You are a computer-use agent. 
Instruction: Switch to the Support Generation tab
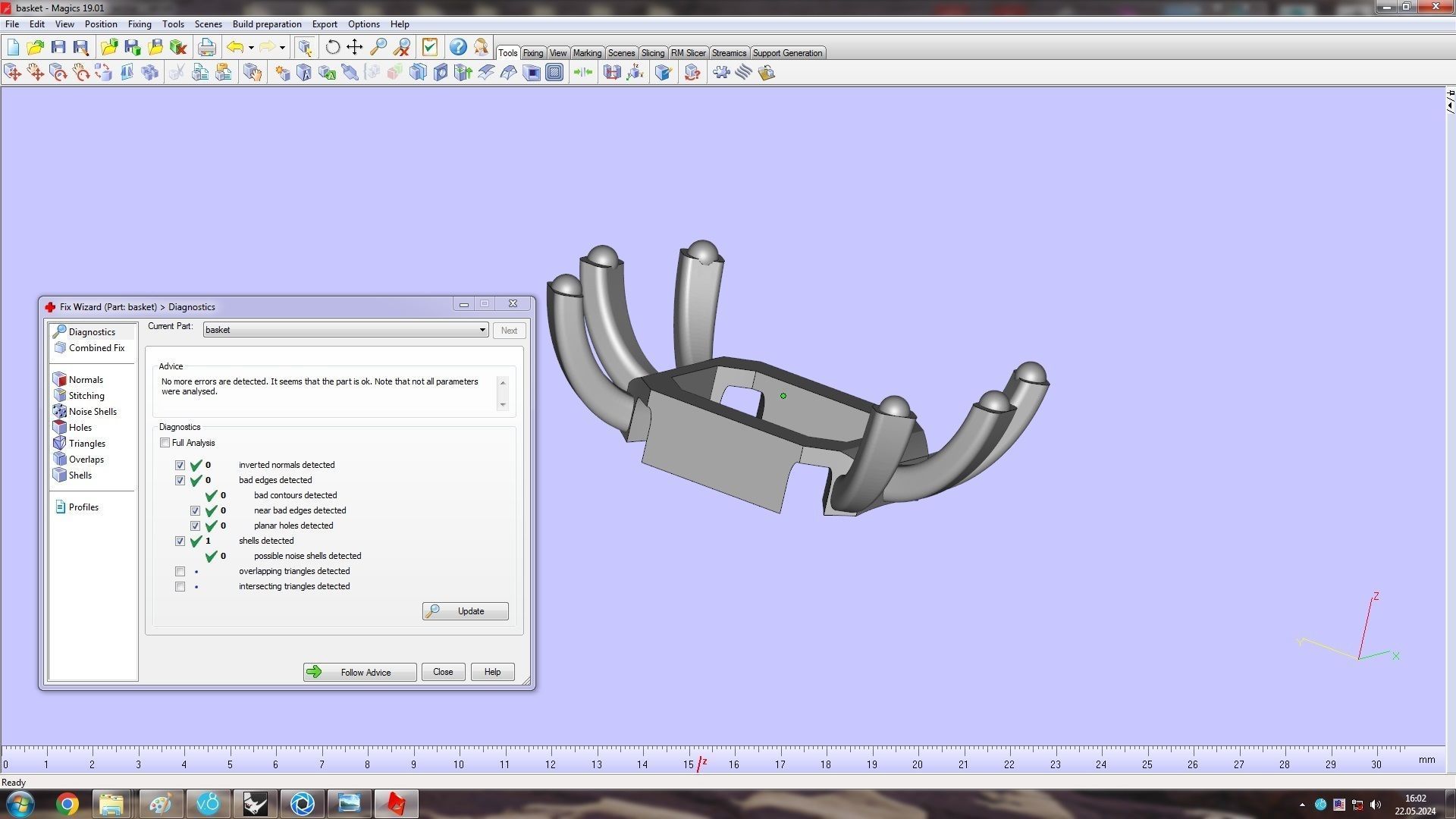point(786,53)
